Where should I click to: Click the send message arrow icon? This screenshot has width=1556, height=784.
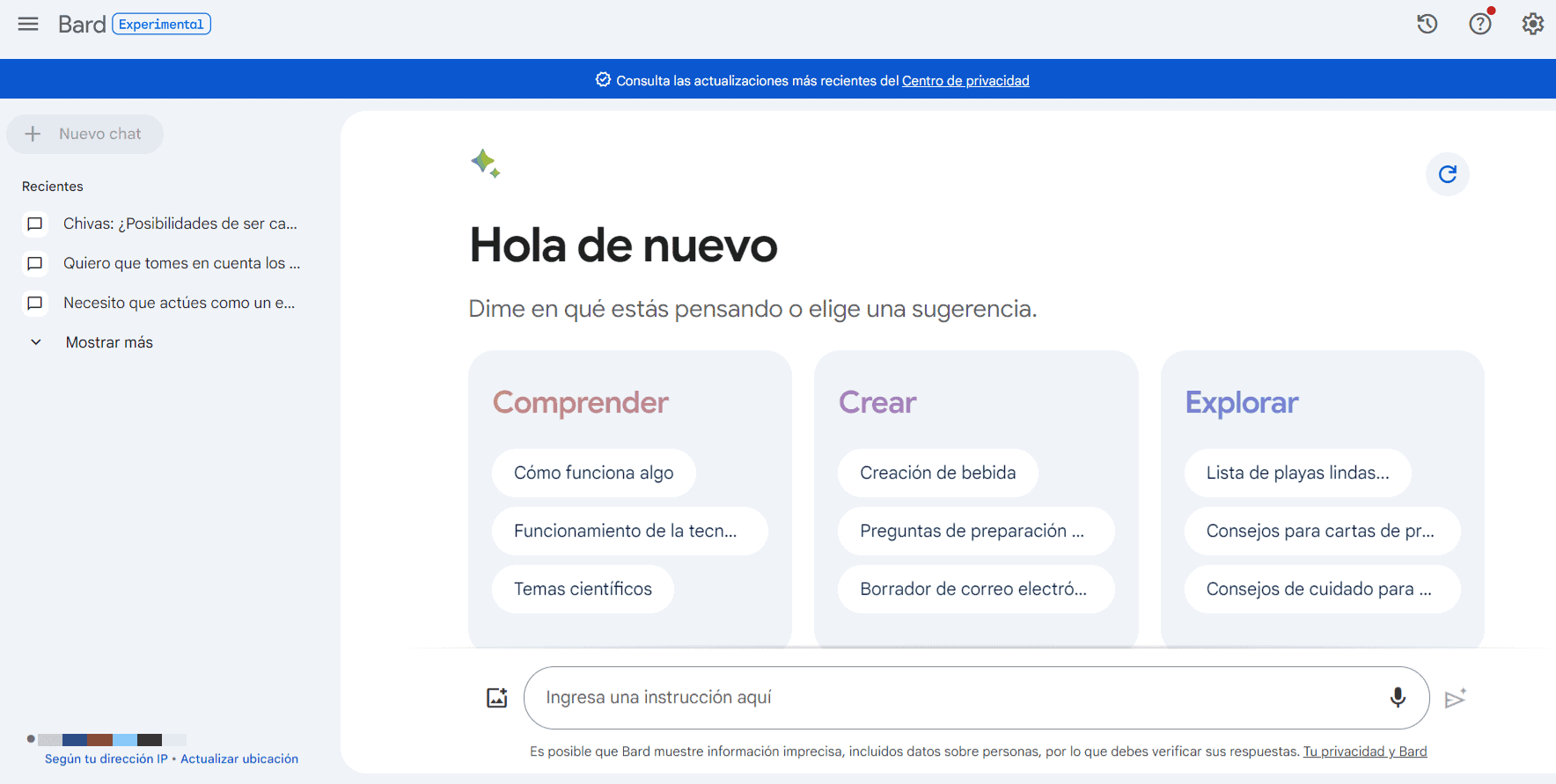[1456, 698]
